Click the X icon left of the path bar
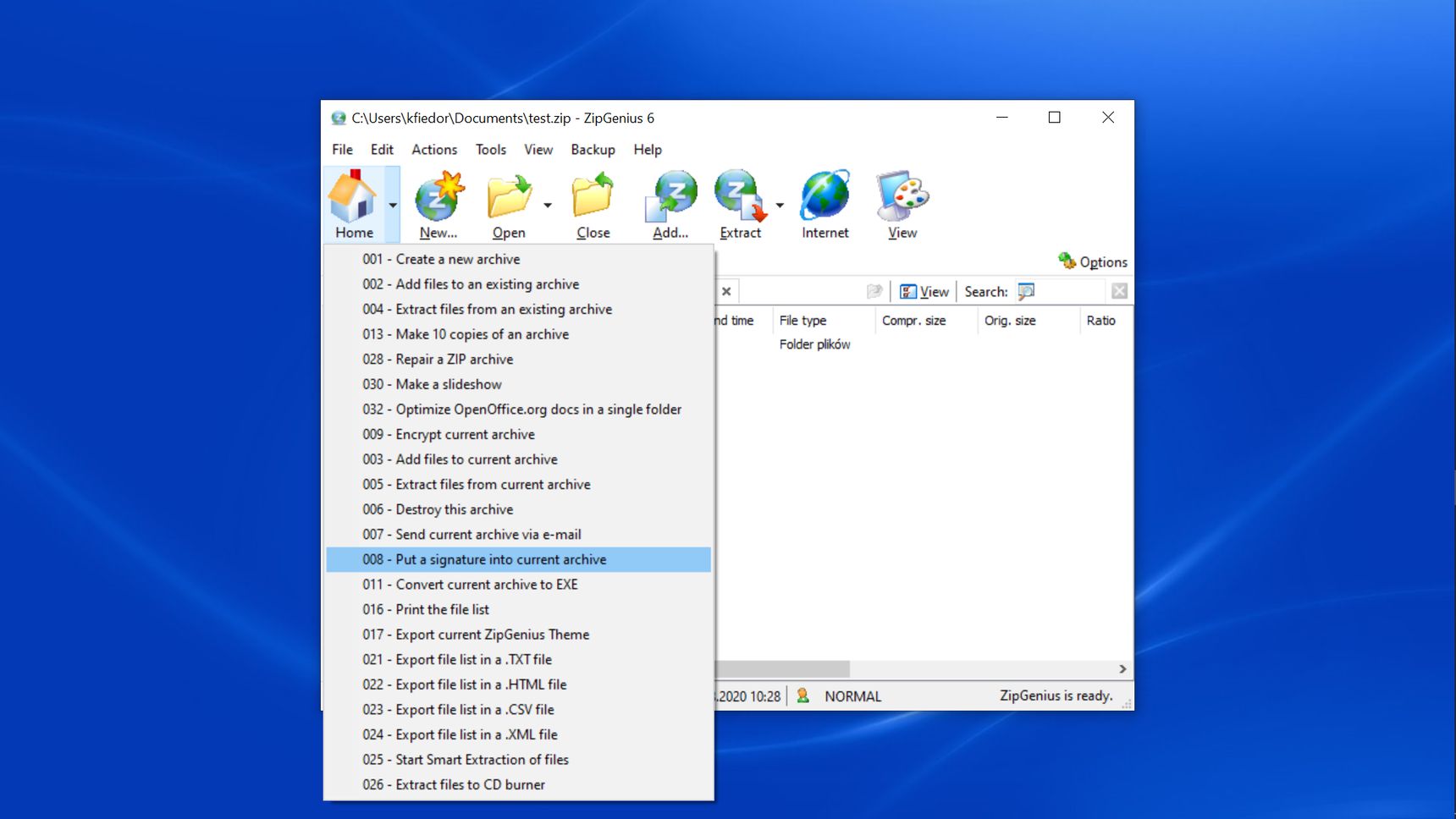The height and width of the screenshot is (819, 1456). coord(726,291)
